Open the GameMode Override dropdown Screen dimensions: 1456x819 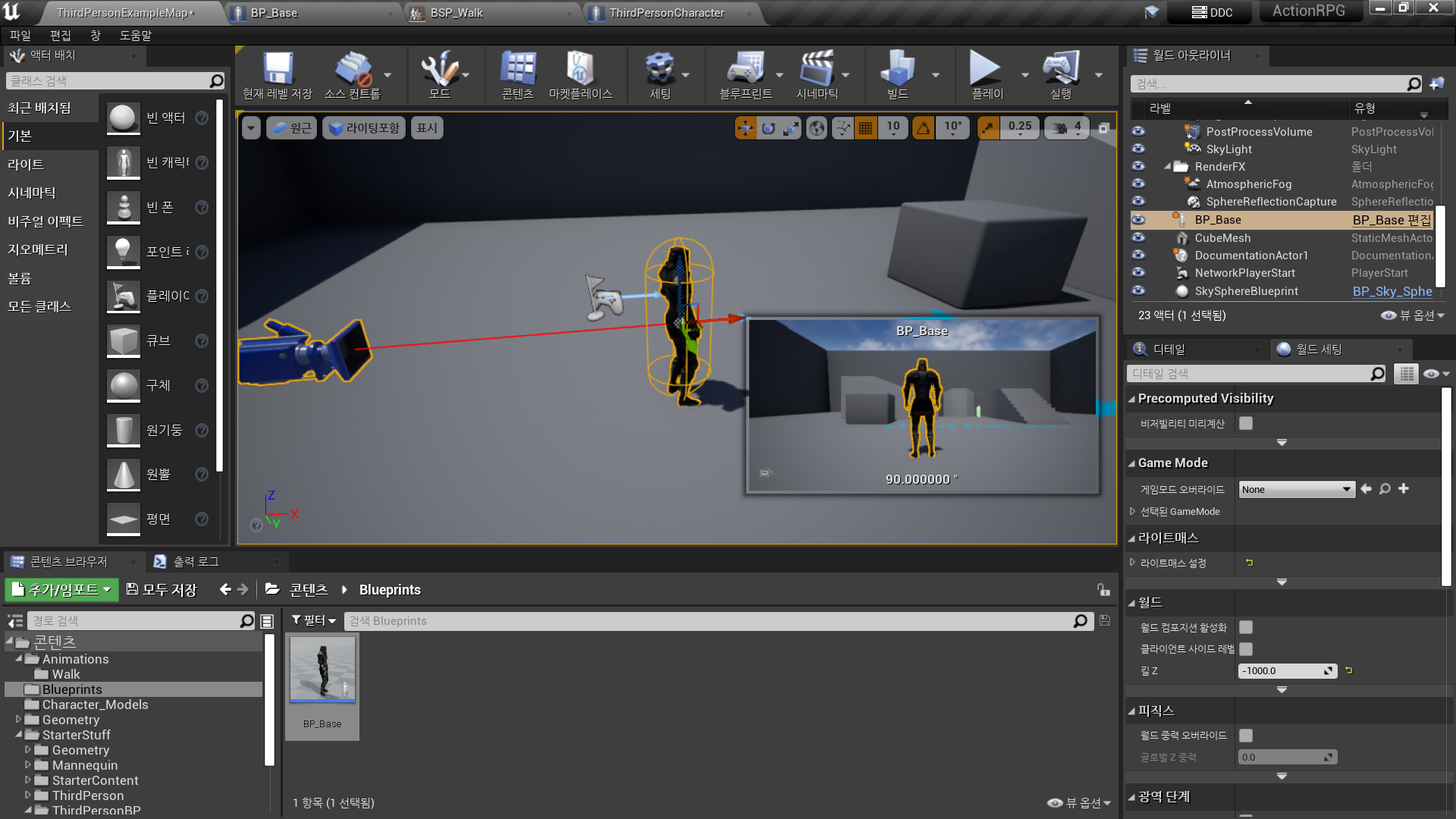1296,490
